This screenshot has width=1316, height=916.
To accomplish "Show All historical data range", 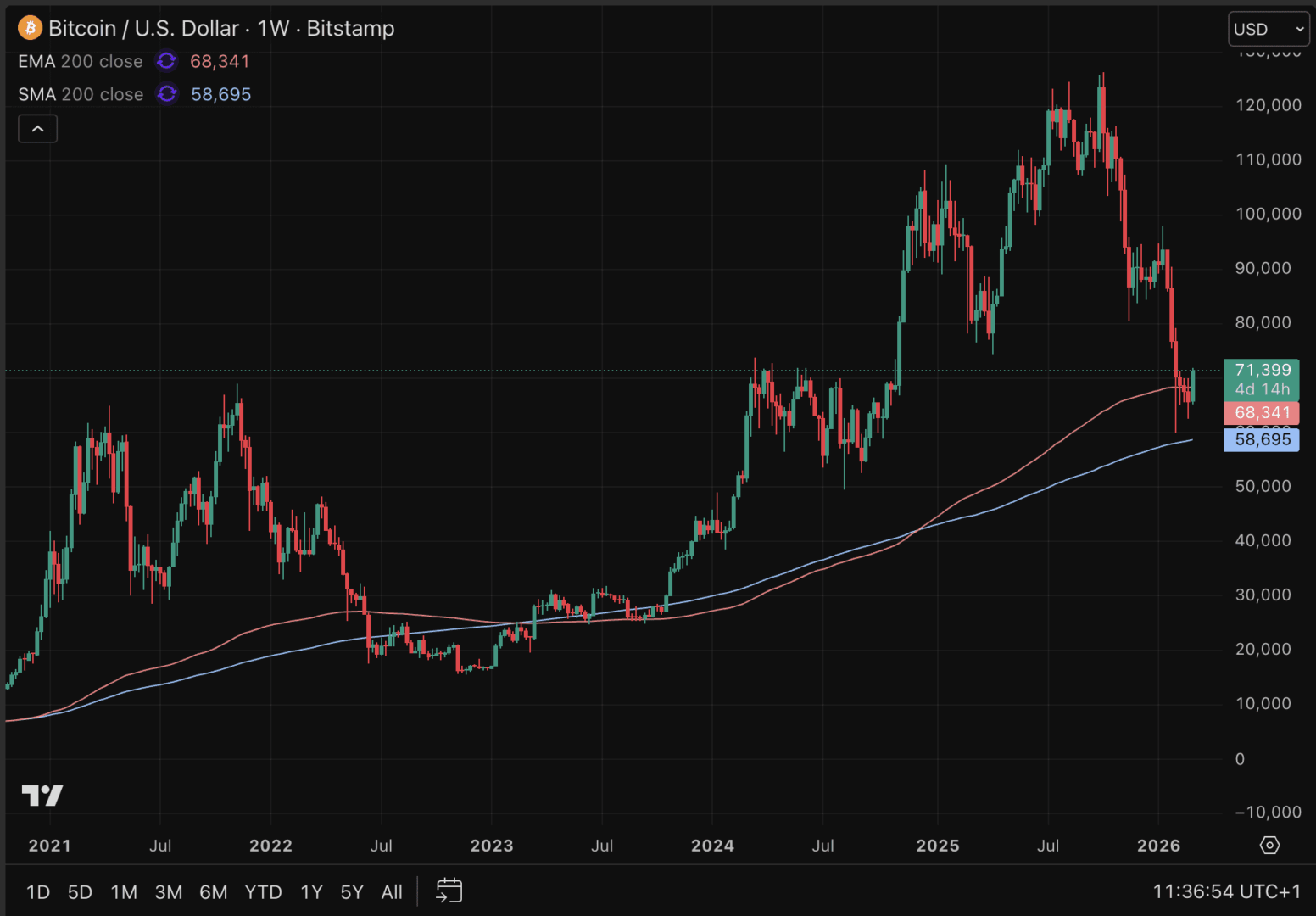I will [392, 892].
